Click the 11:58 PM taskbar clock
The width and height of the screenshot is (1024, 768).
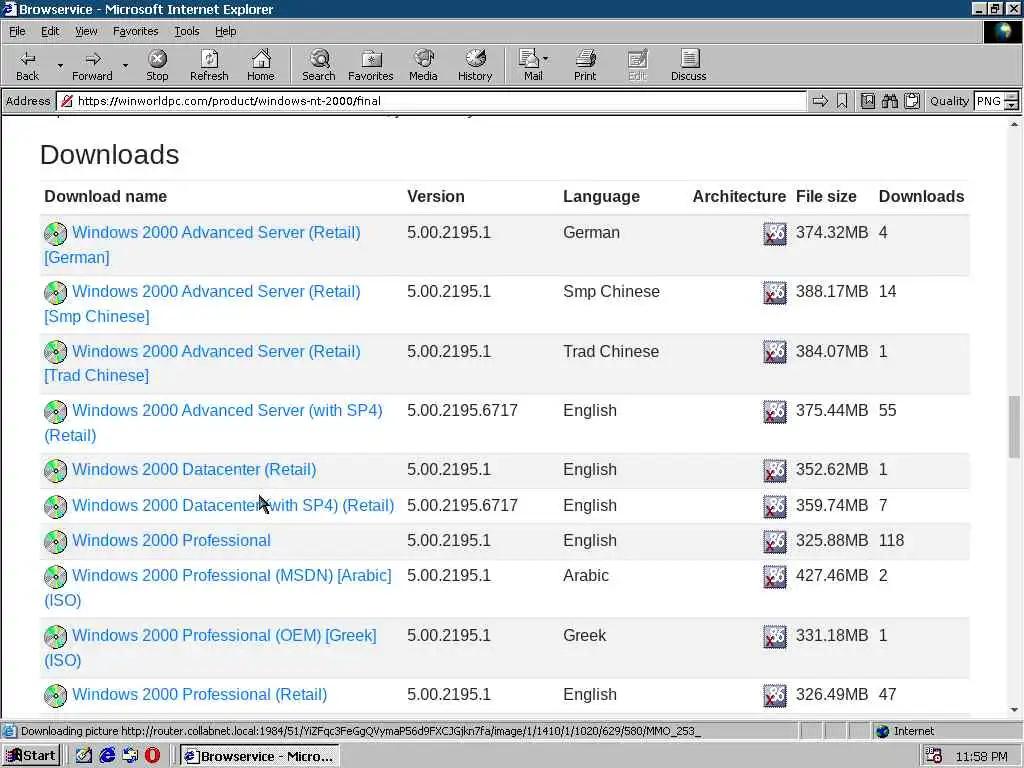(982, 757)
